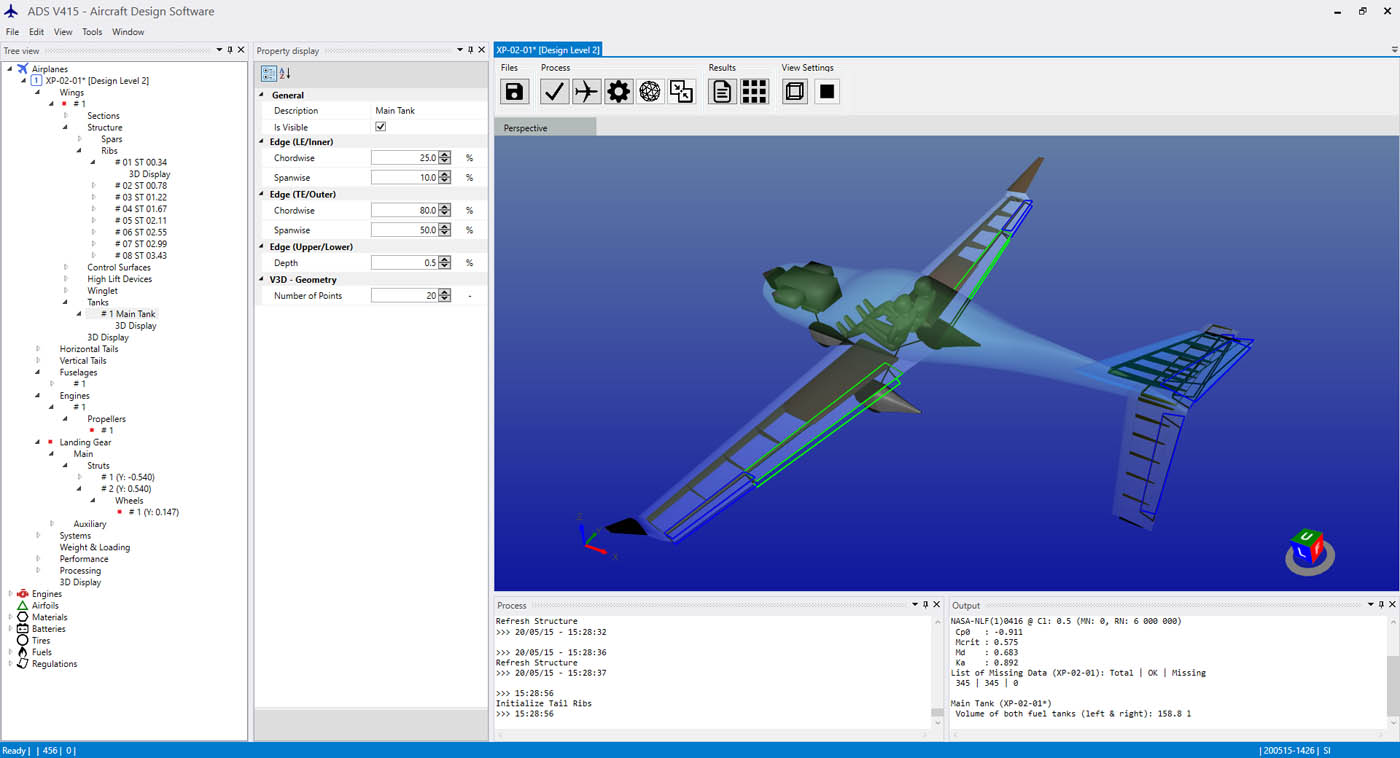Open the File menu
The width and height of the screenshot is (1400, 758).
coord(12,32)
